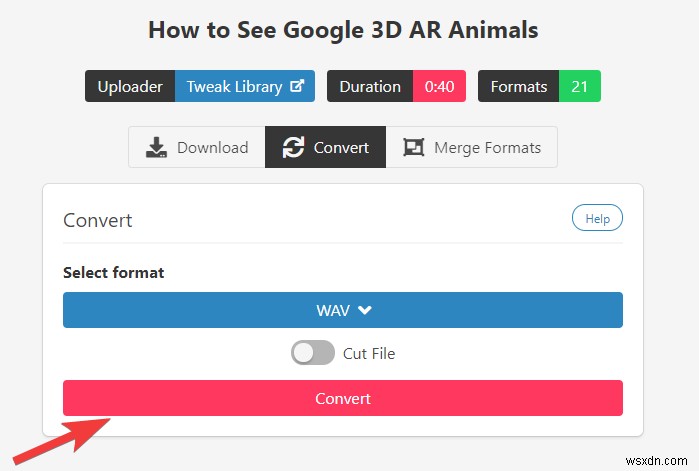Screen dimensions: 699x471
Task: Click the green 21 formats count
Action: [579, 87]
